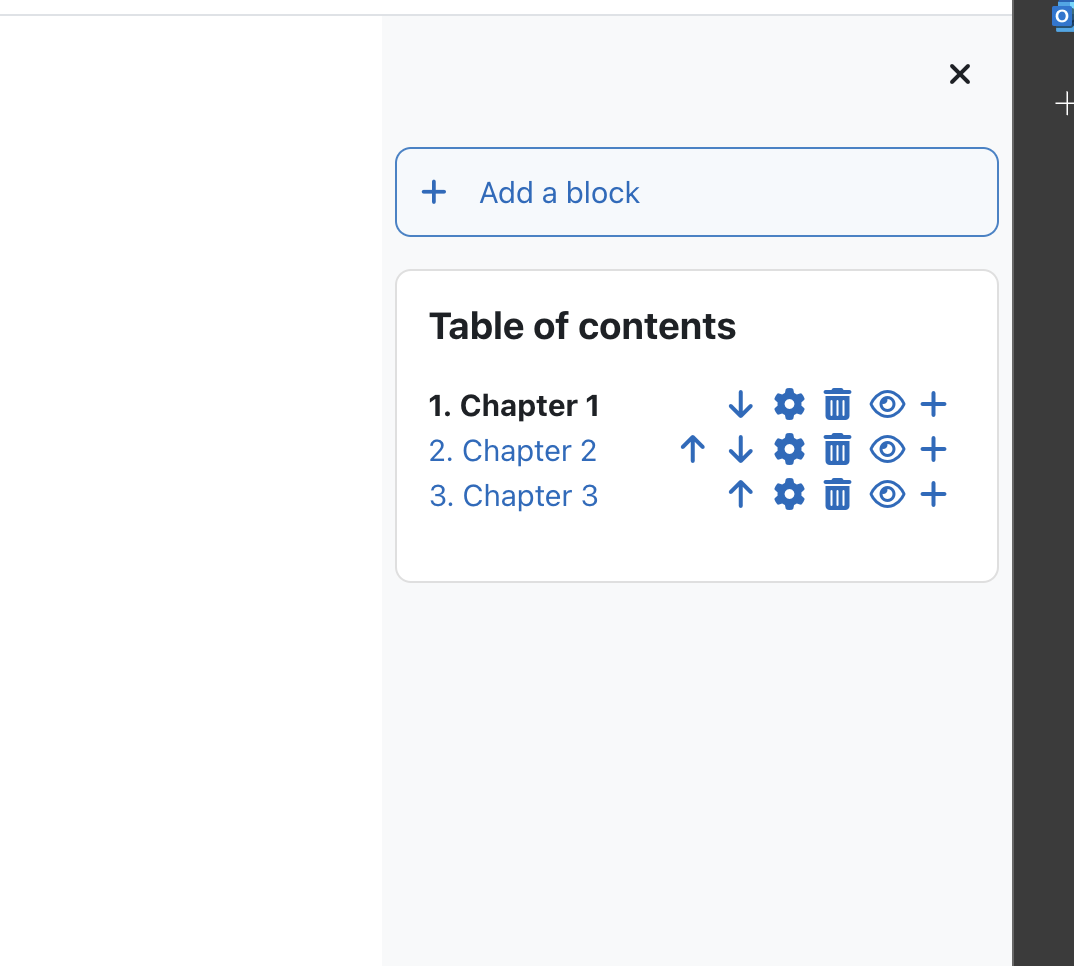This screenshot has height=966, width=1074.
Task: Delete Chapter 1 with trash icon
Action: click(x=837, y=404)
